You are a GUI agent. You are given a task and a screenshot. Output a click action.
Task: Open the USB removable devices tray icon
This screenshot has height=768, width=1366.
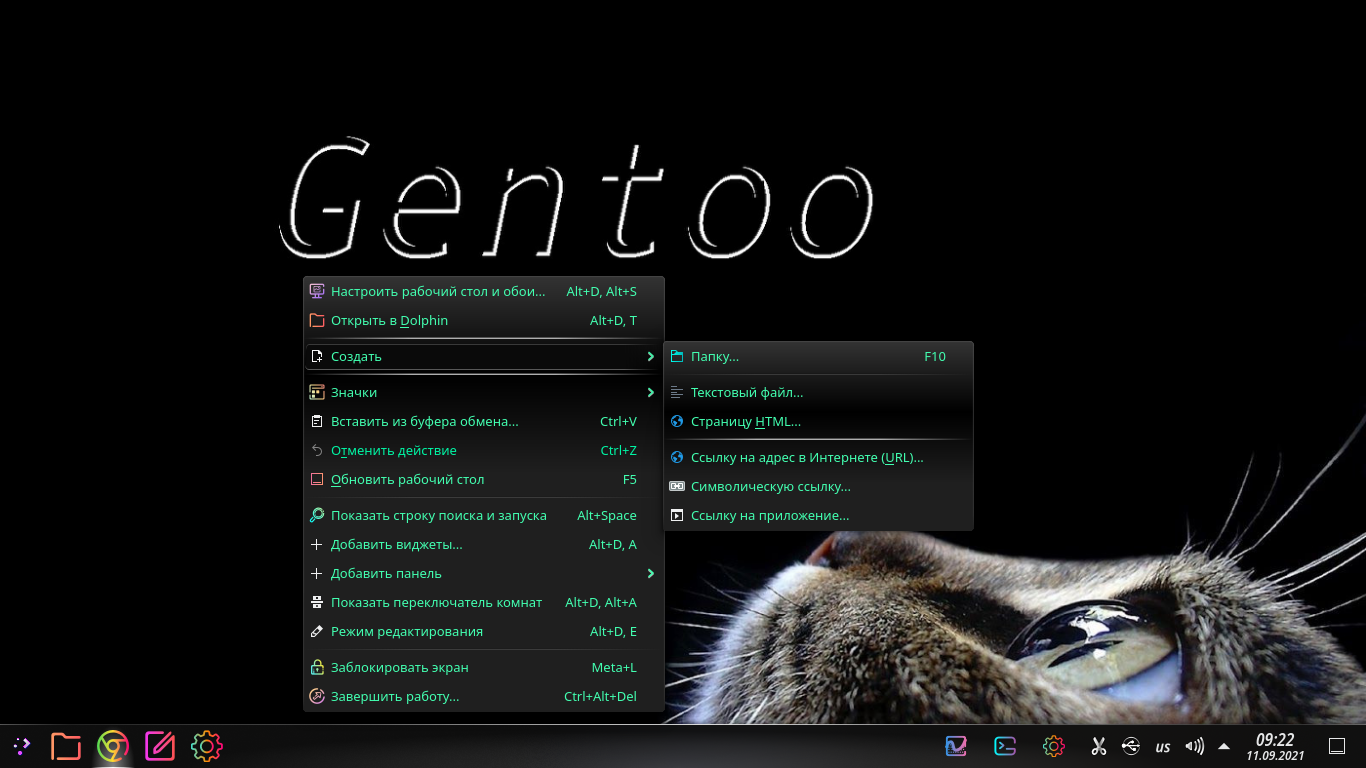[x=1131, y=746]
